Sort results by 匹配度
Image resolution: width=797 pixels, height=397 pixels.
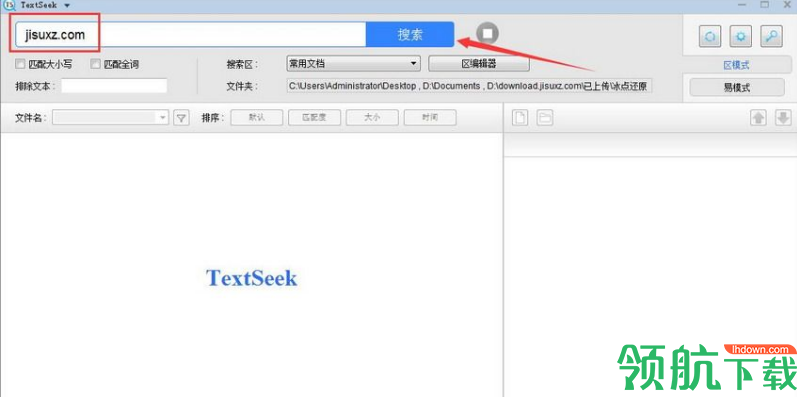(314, 117)
